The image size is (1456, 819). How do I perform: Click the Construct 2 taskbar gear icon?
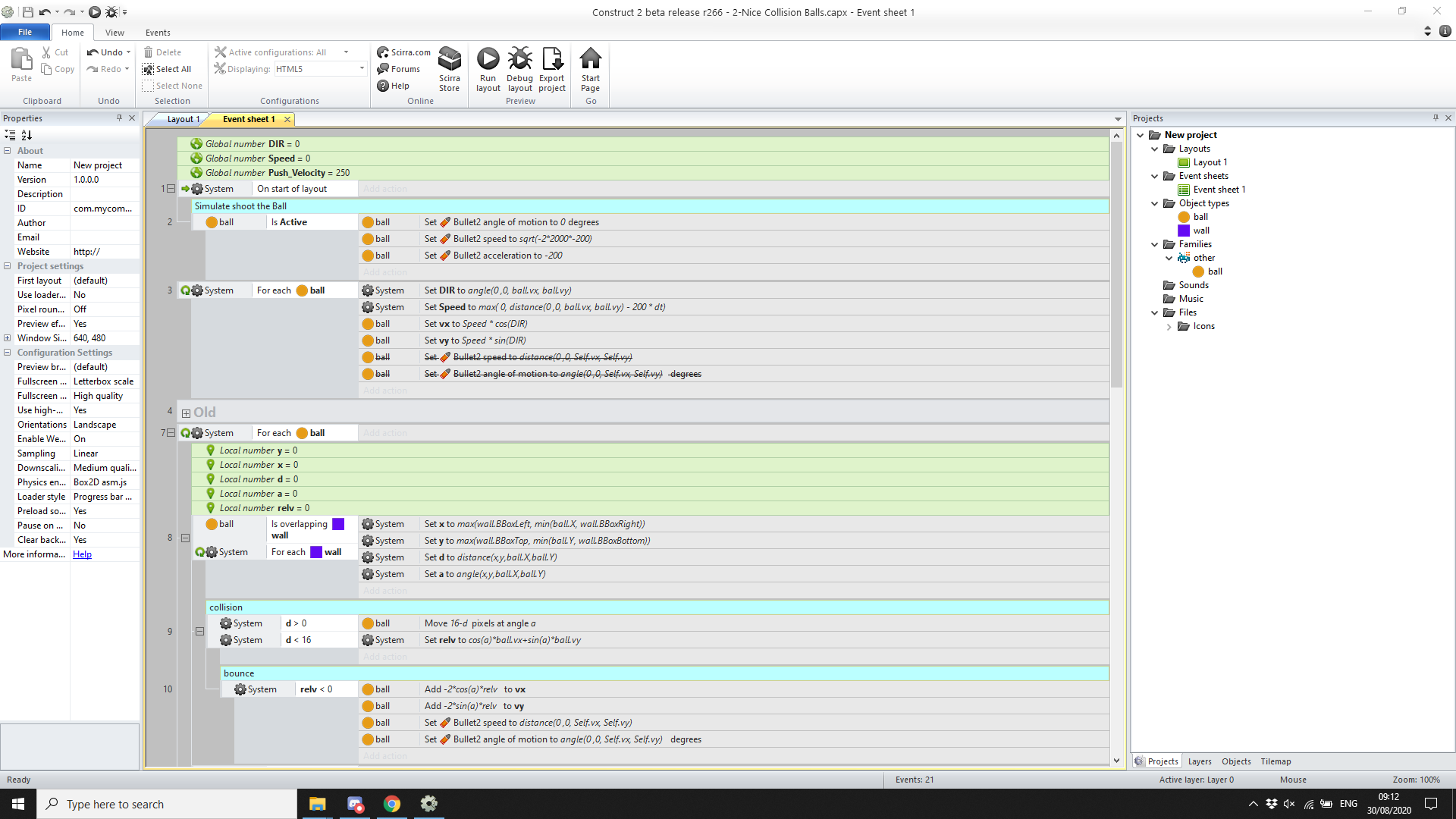pyautogui.click(x=428, y=804)
